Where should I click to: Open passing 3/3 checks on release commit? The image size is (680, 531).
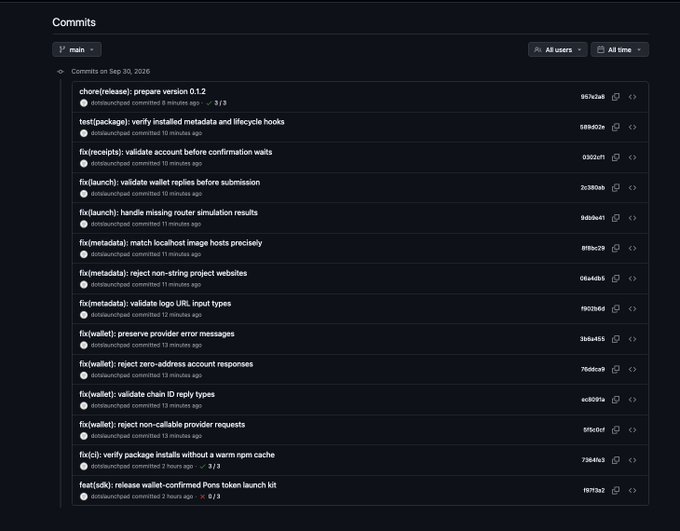point(216,103)
